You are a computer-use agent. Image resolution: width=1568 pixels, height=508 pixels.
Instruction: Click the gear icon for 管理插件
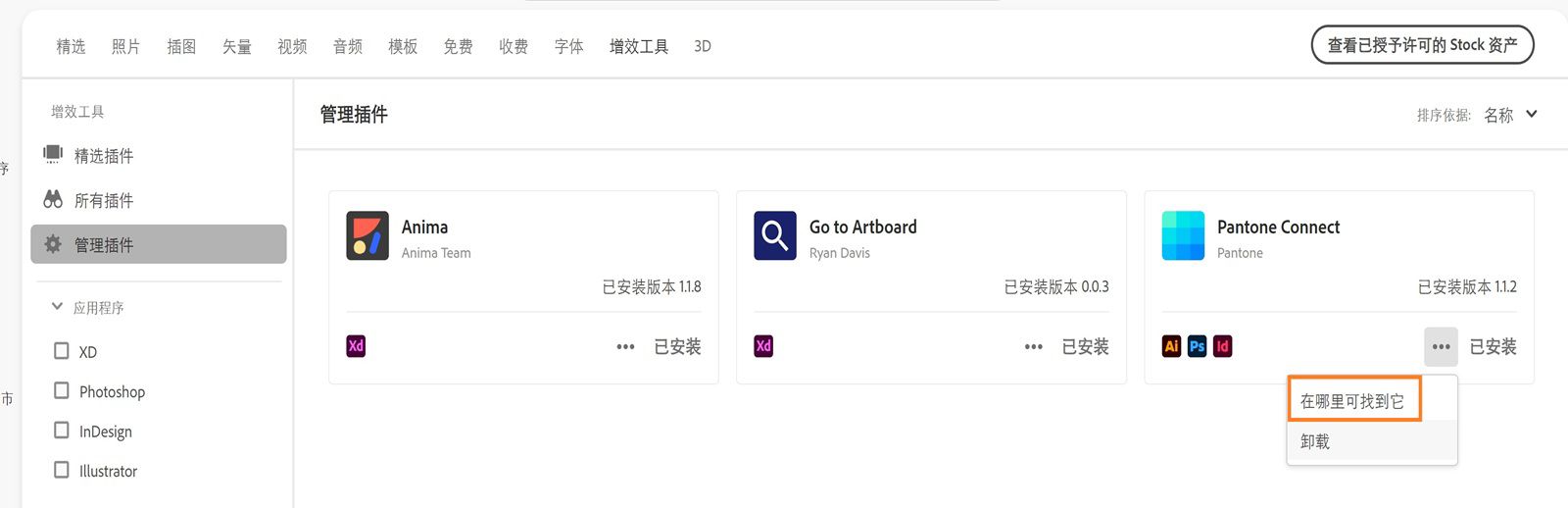53,244
